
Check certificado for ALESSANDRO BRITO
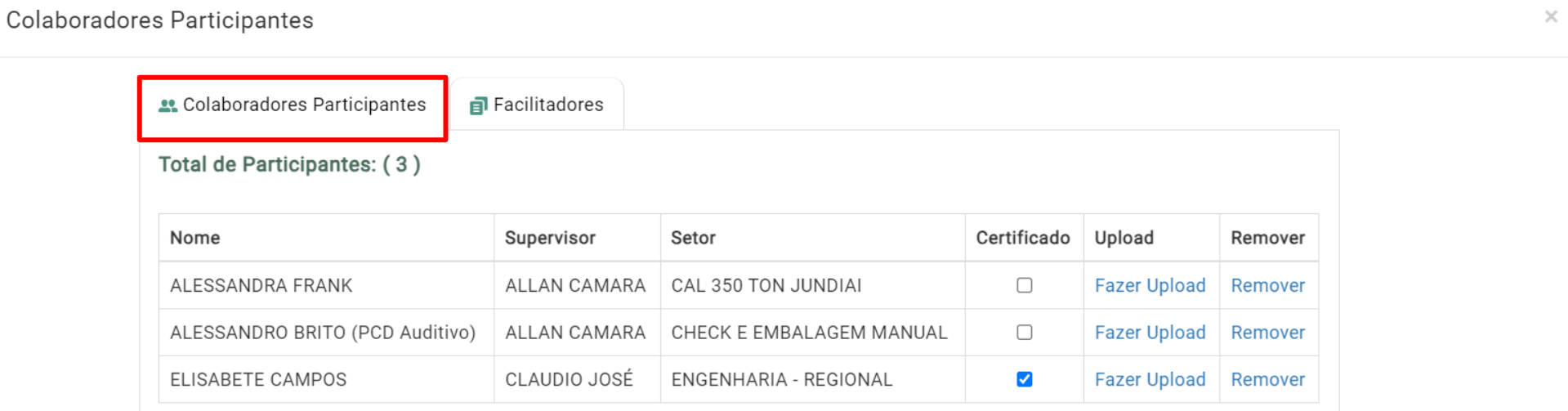pyautogui.click(x=1024, y=333)
